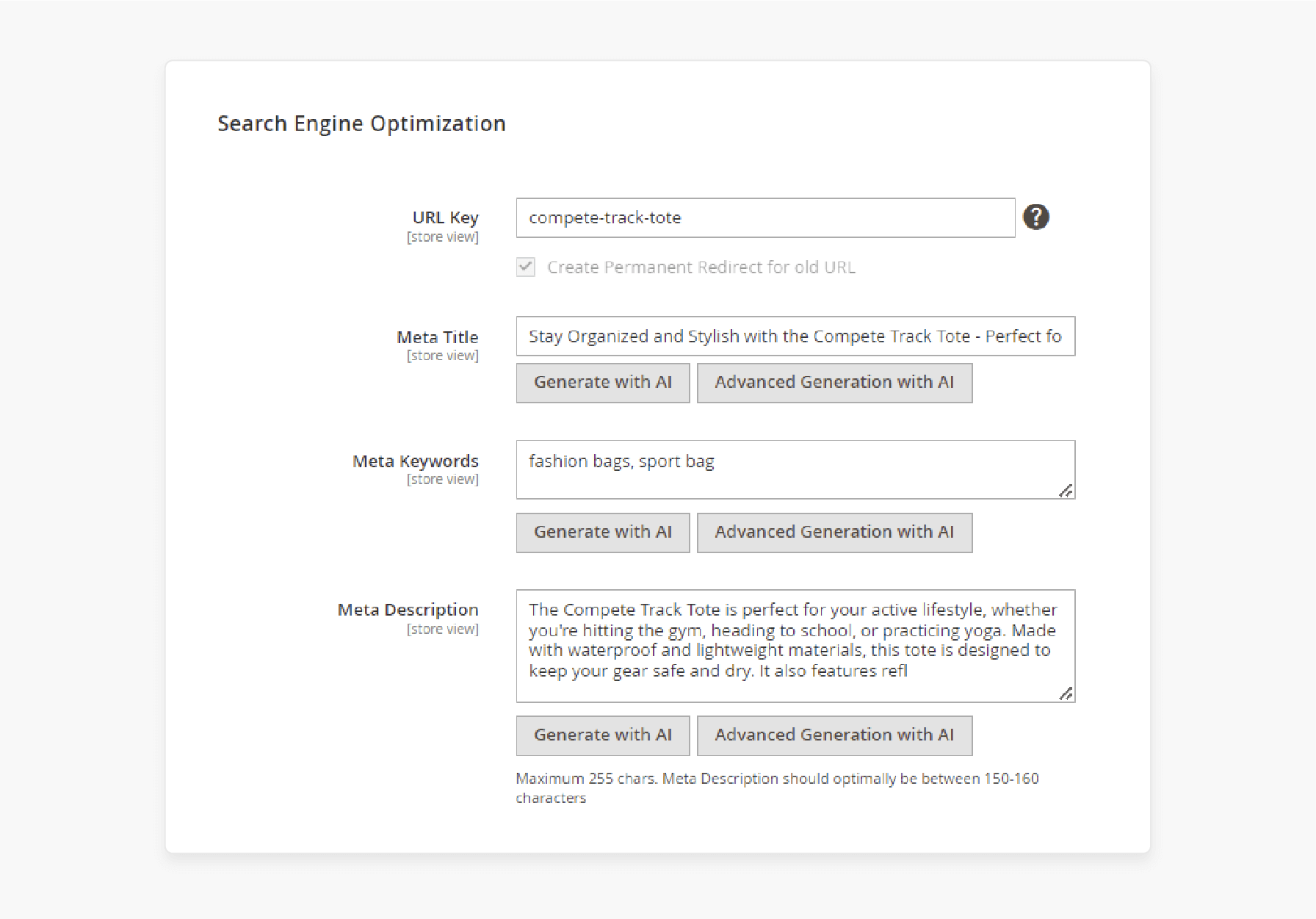Click the Meta Description field label
This screenshot has width=1316, height=919.
408,610
